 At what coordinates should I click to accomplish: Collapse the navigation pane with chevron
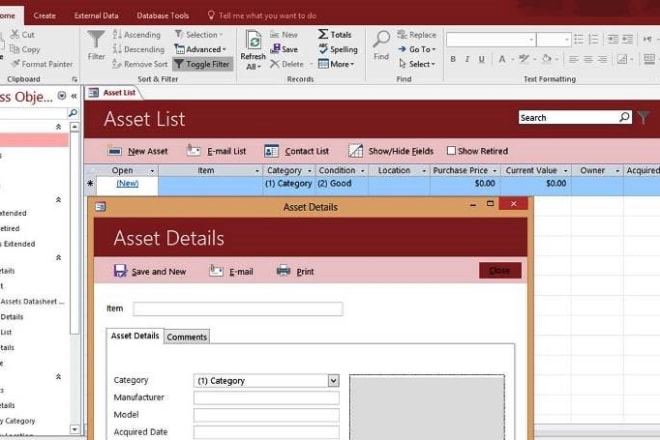(74, 96)
